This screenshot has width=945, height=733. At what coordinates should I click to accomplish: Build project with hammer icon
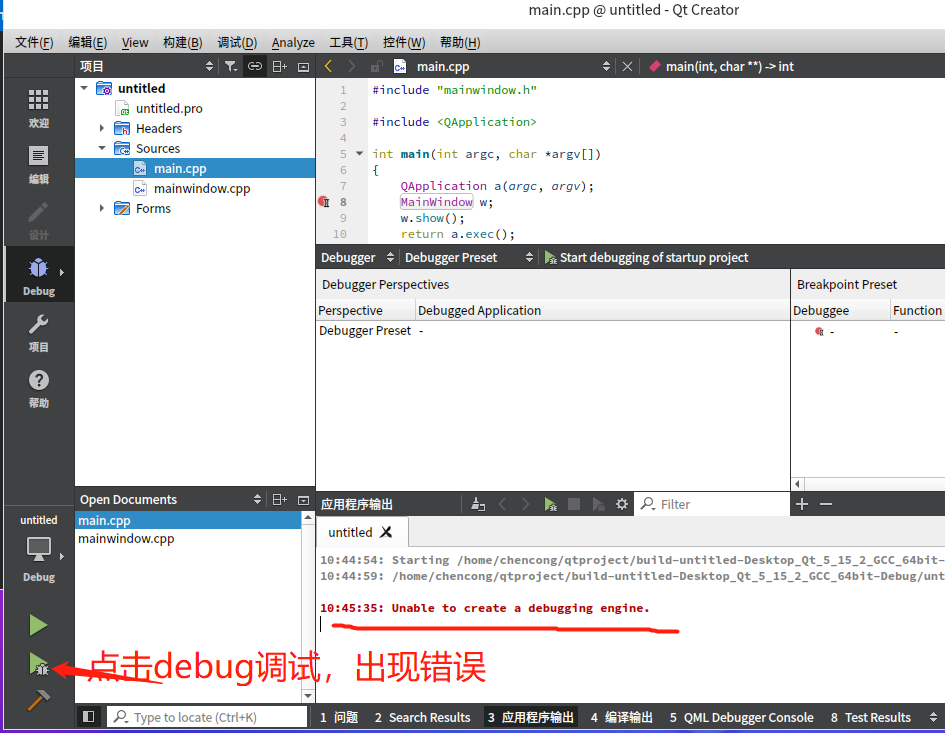(x=39, y=700)
